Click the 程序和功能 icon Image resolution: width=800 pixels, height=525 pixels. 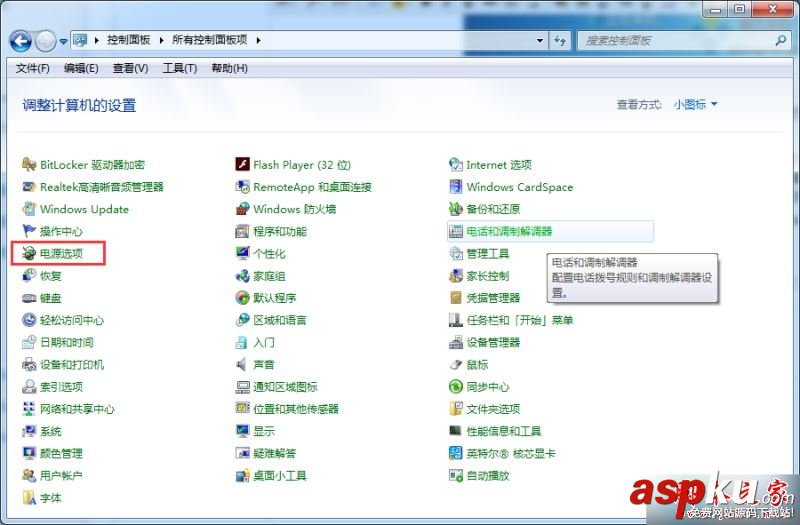(x=242, y=231)
